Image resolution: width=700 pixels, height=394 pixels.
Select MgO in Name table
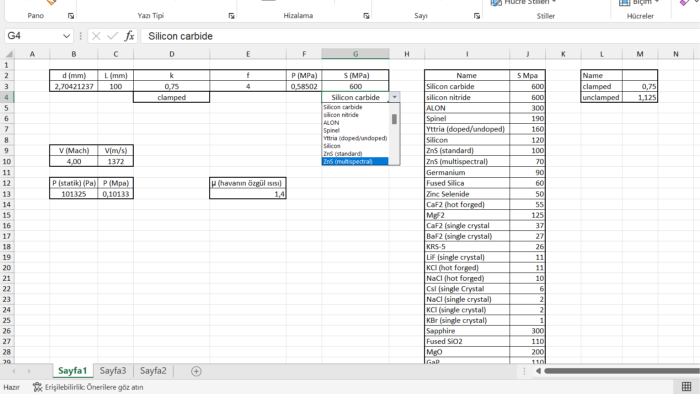pyautogui.click(x=467, y=352)
